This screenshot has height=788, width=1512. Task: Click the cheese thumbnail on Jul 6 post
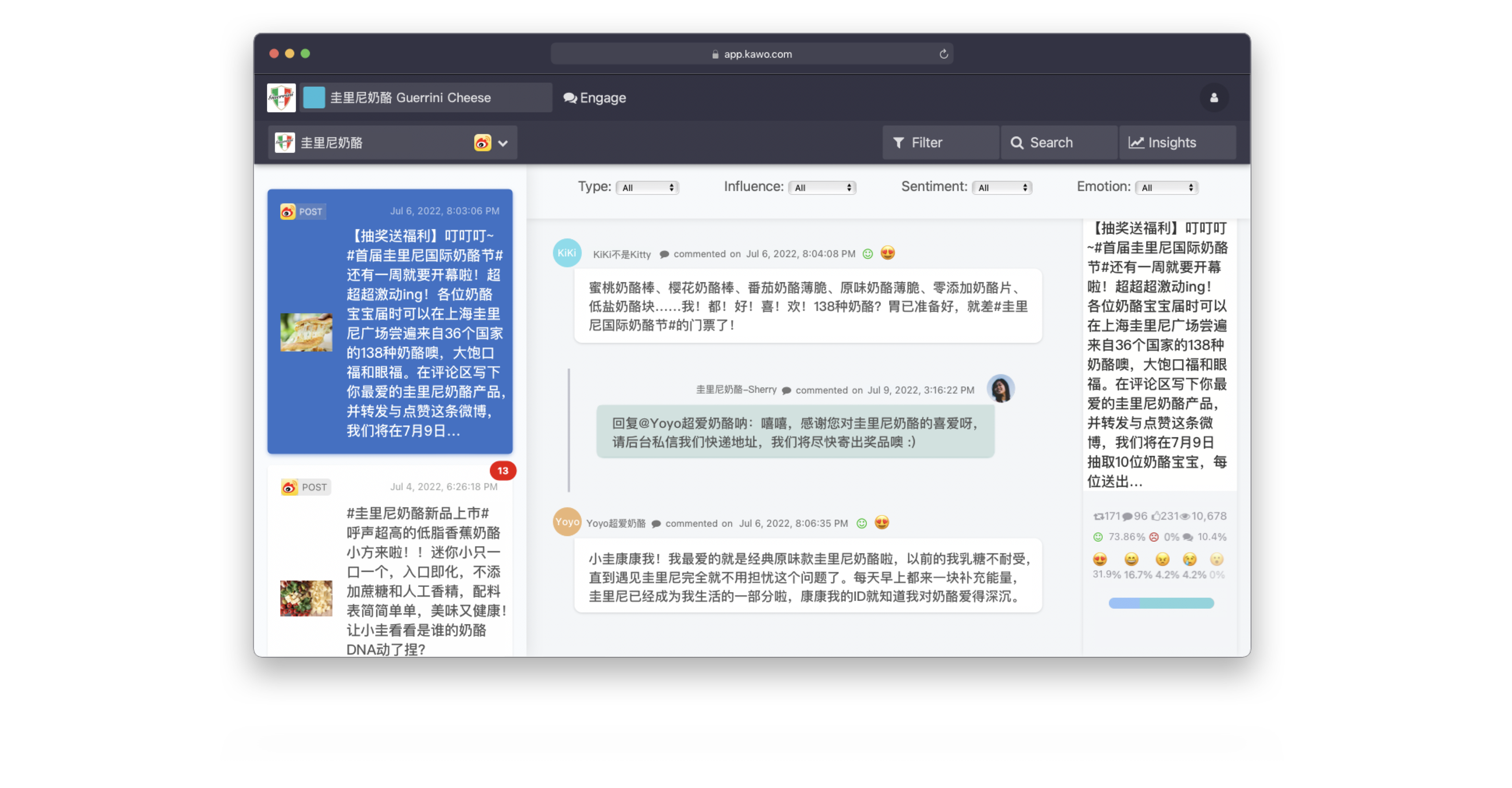pyautogui.click(x=306, y=333)
